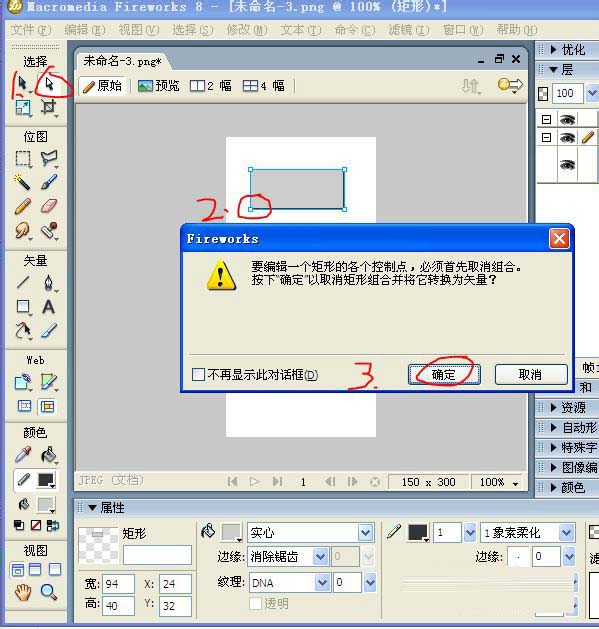Open the DNA texture dropdown
The height and width of the screenshot is (629, 599).
click(322, 582)
